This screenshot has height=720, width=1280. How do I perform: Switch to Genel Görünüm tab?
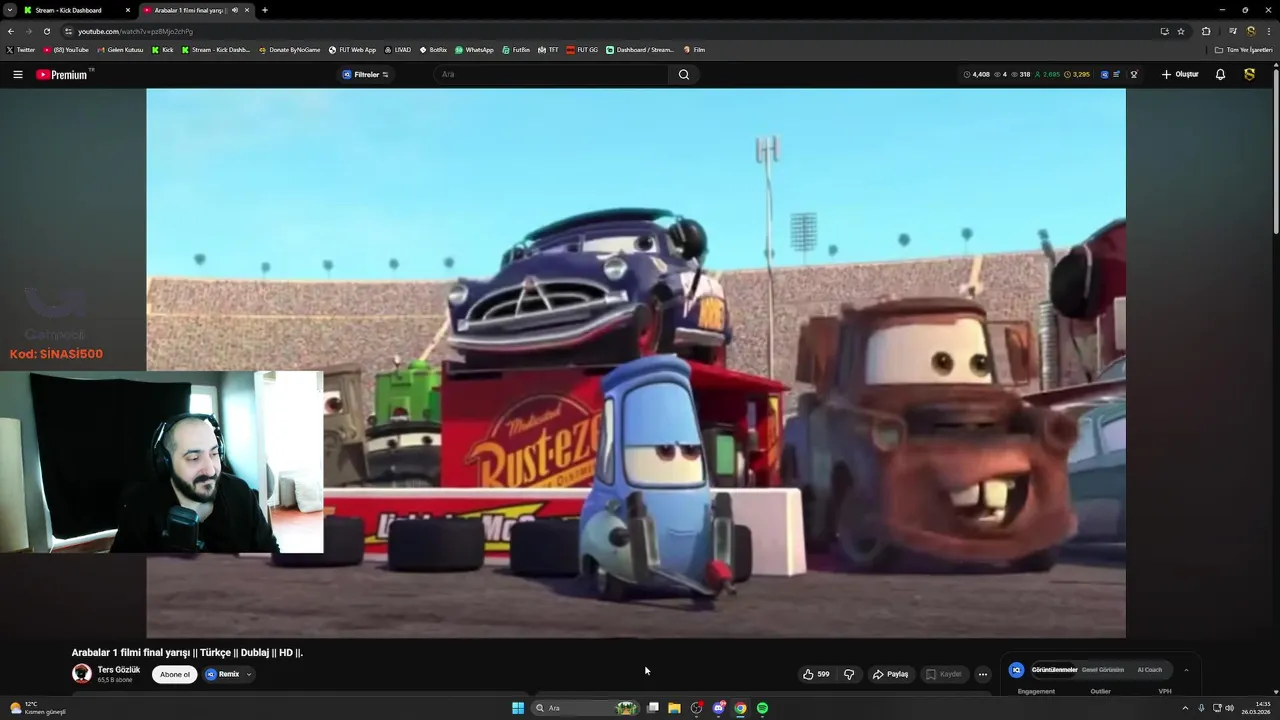(x=1103, y=670)
